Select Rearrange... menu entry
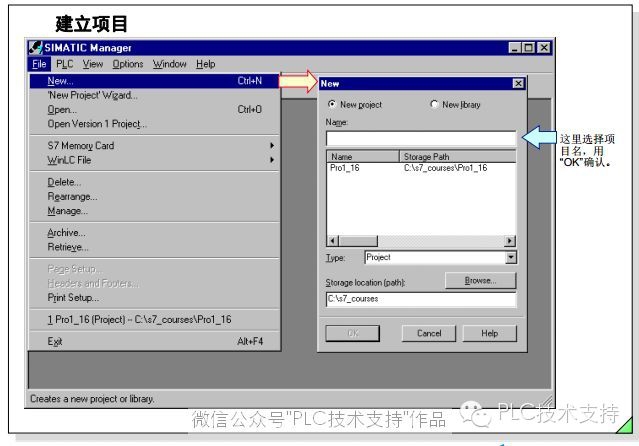The width and height of the screenshot is (639, 446). click(x=154, y=197)
